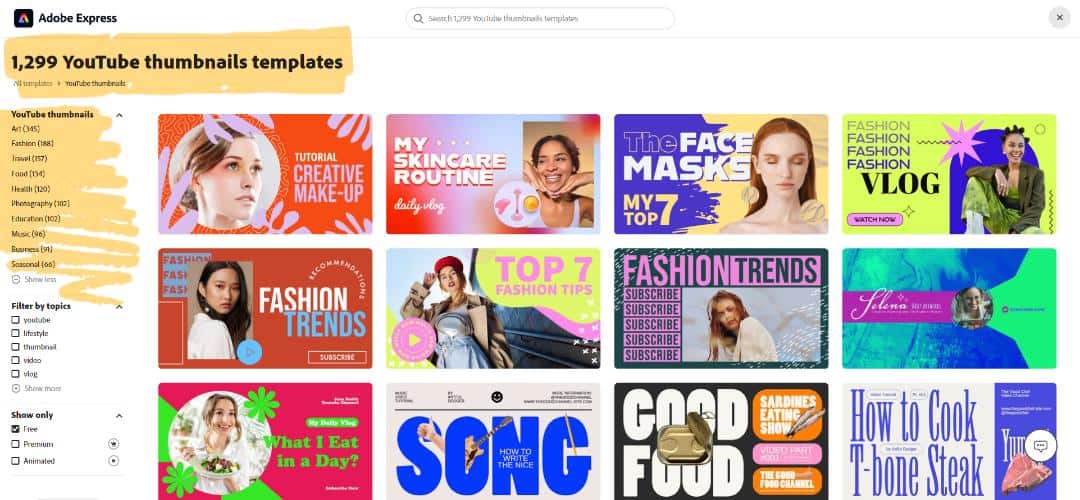Focus the YouTube thumbnails templates search field

[540, 19]
